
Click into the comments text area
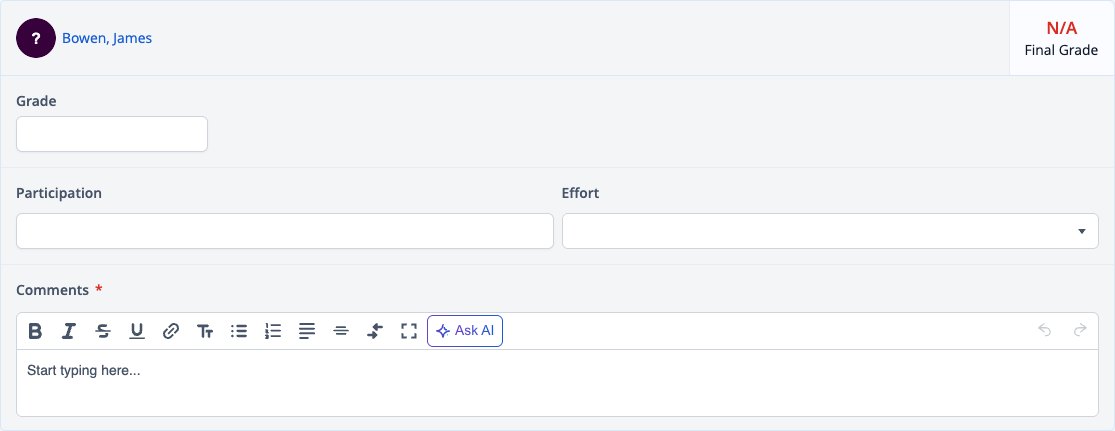coord(557,383)
